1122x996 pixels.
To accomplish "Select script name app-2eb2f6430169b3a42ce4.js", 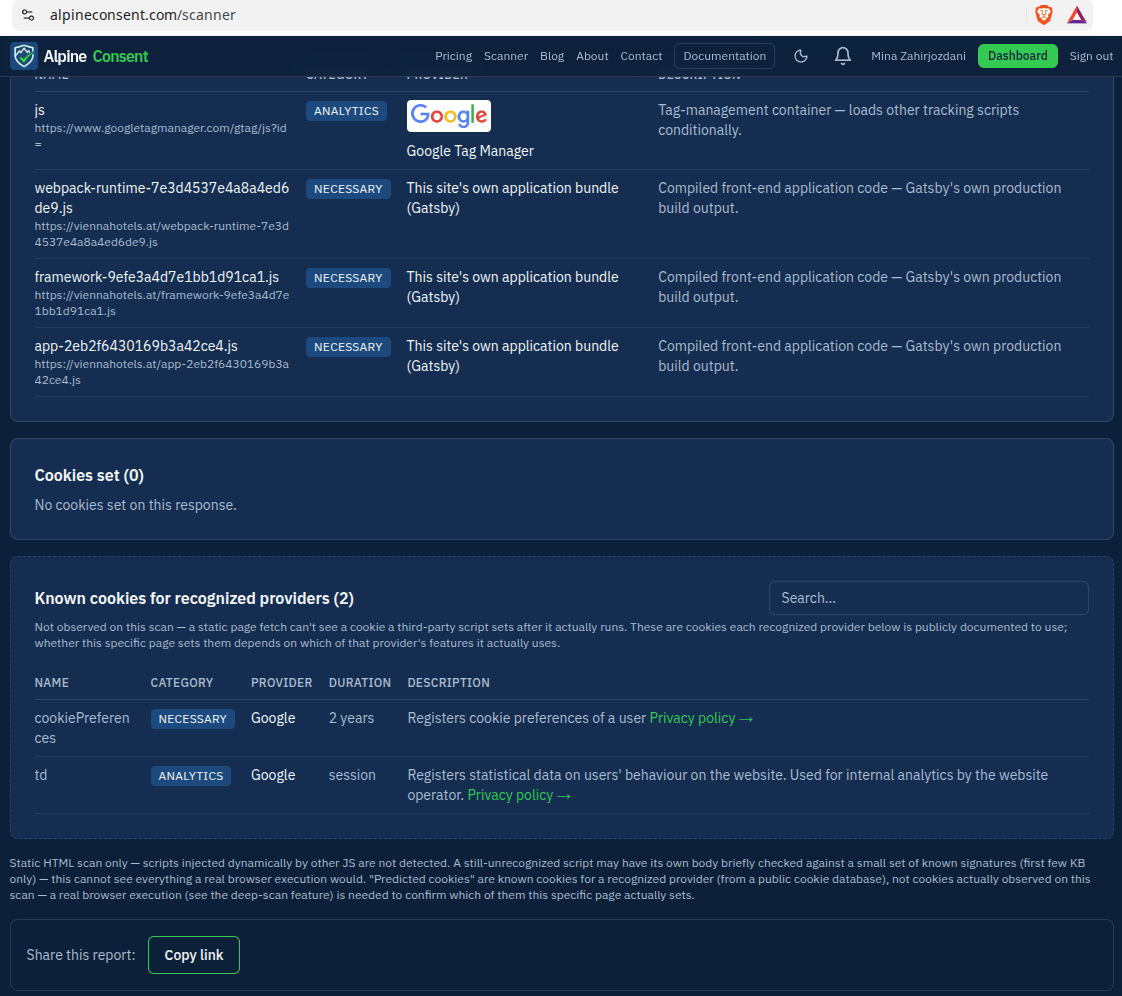I will coord(136,346).
